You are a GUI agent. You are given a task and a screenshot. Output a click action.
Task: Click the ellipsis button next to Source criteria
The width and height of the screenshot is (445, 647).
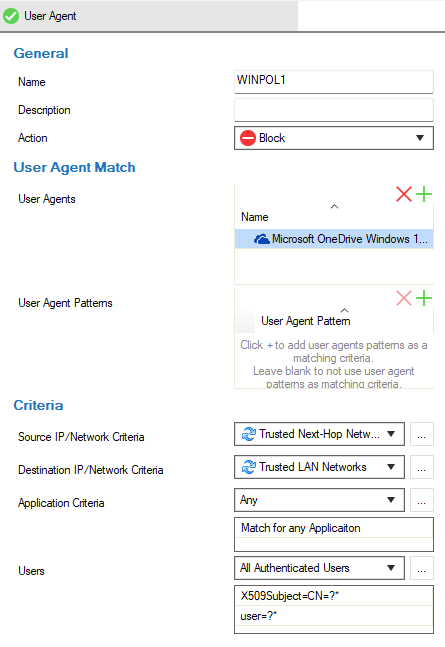point(421,434)
